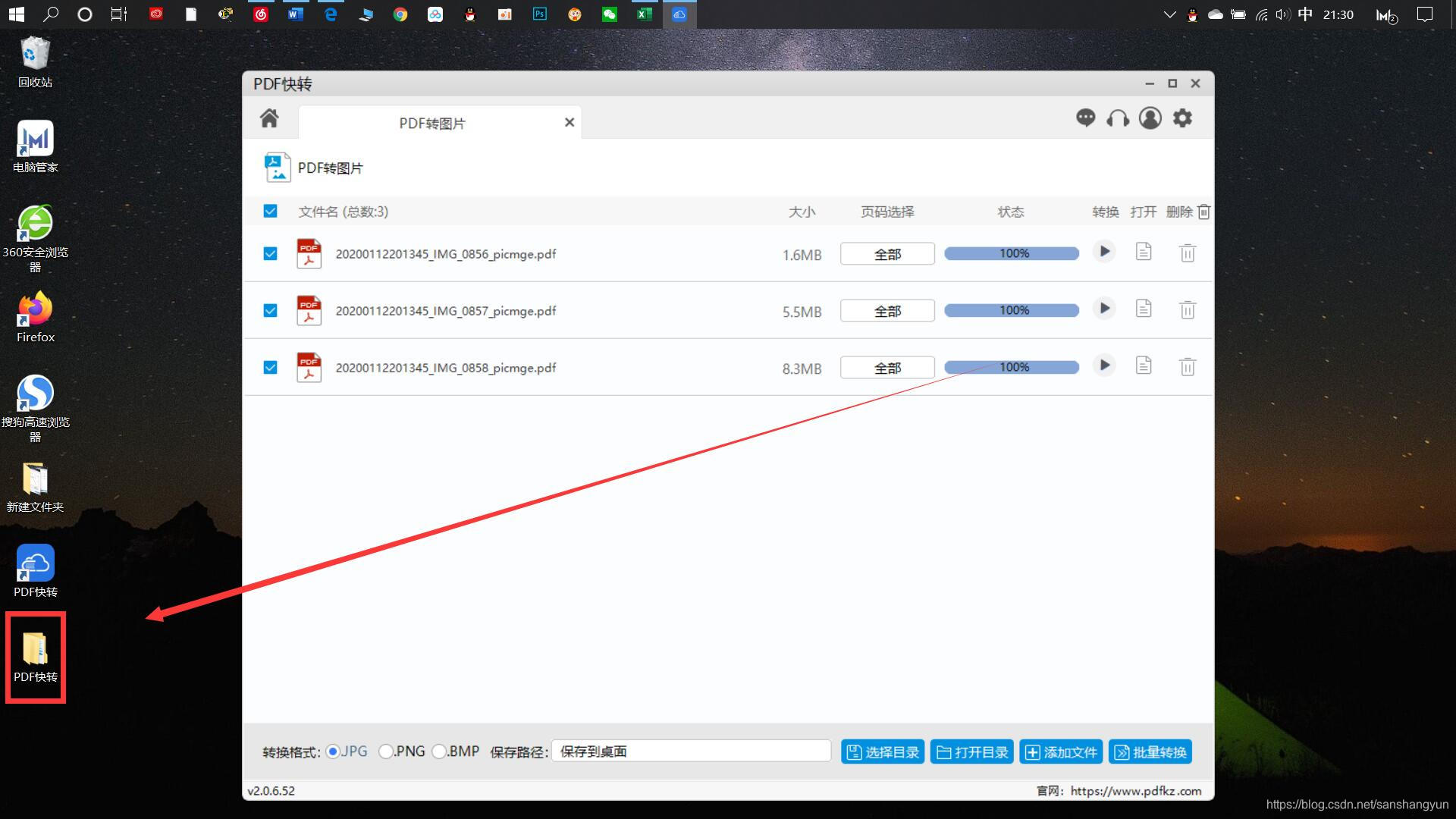This screenshot has width=1456, height=819.
Task: Click the customer service headset icon
Action: 1118,118
